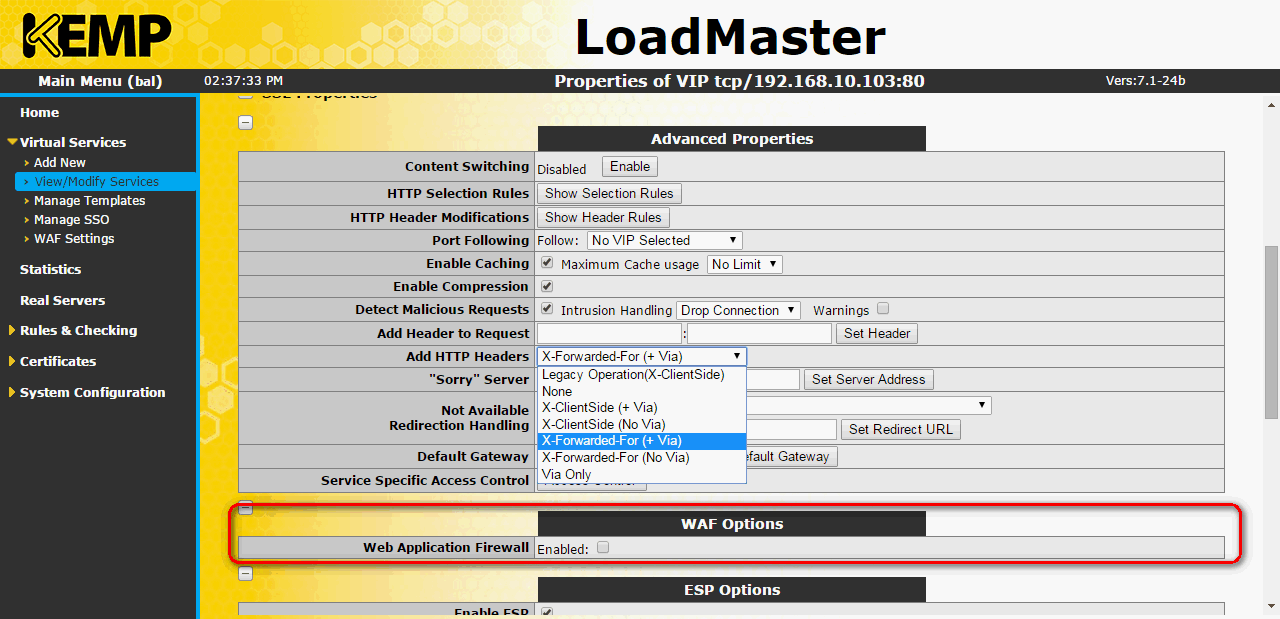Open Add New under Virtual Services
1280x619 pixels.
(60, 163)
